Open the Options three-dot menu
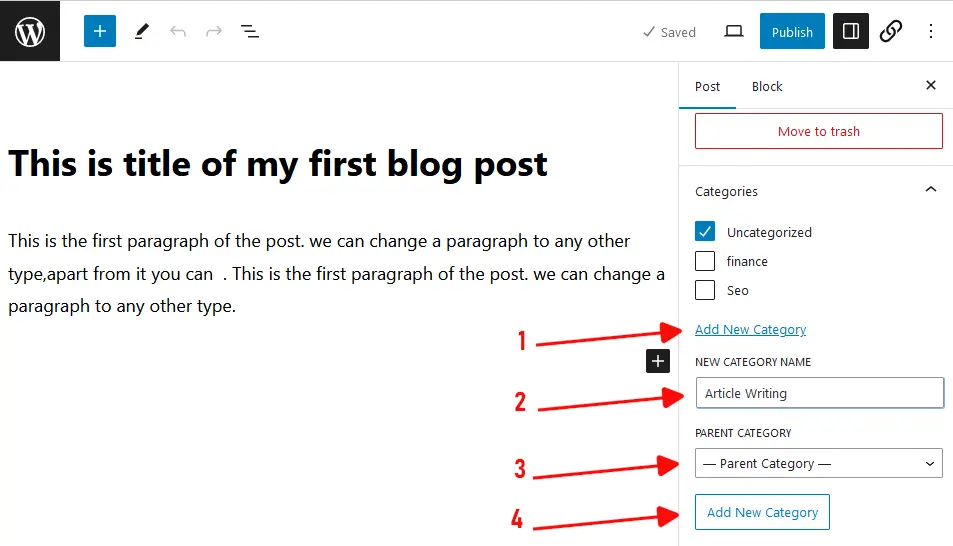 [931, 31]
